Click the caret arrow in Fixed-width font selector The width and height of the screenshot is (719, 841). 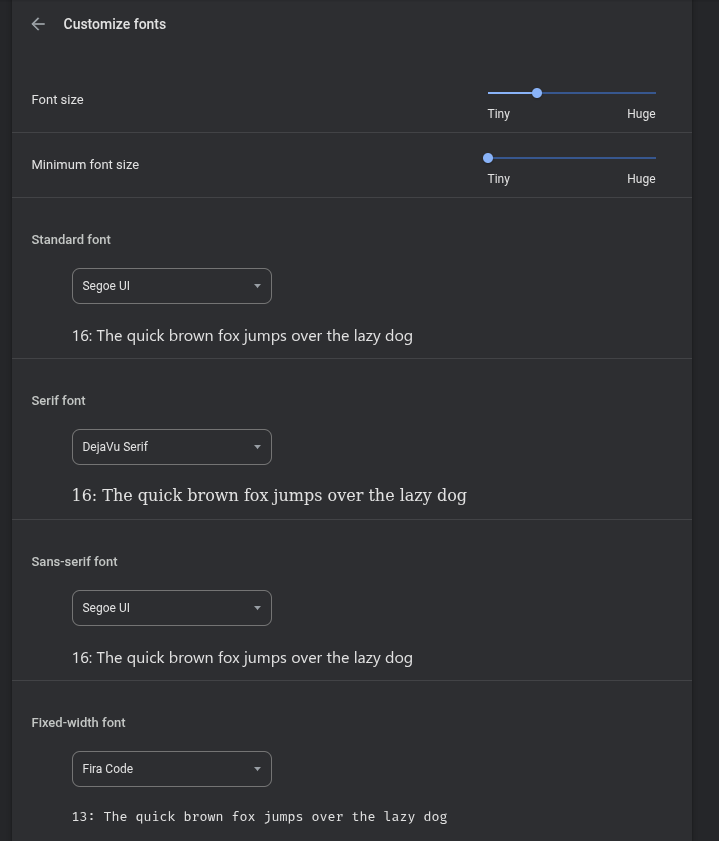point(257,769)
